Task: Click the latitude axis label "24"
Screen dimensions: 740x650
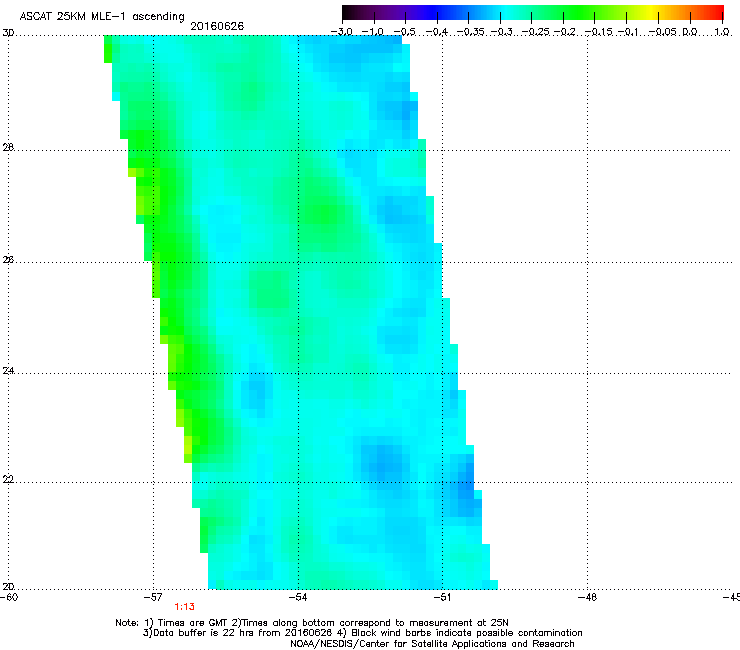Action: pos(8,371)
